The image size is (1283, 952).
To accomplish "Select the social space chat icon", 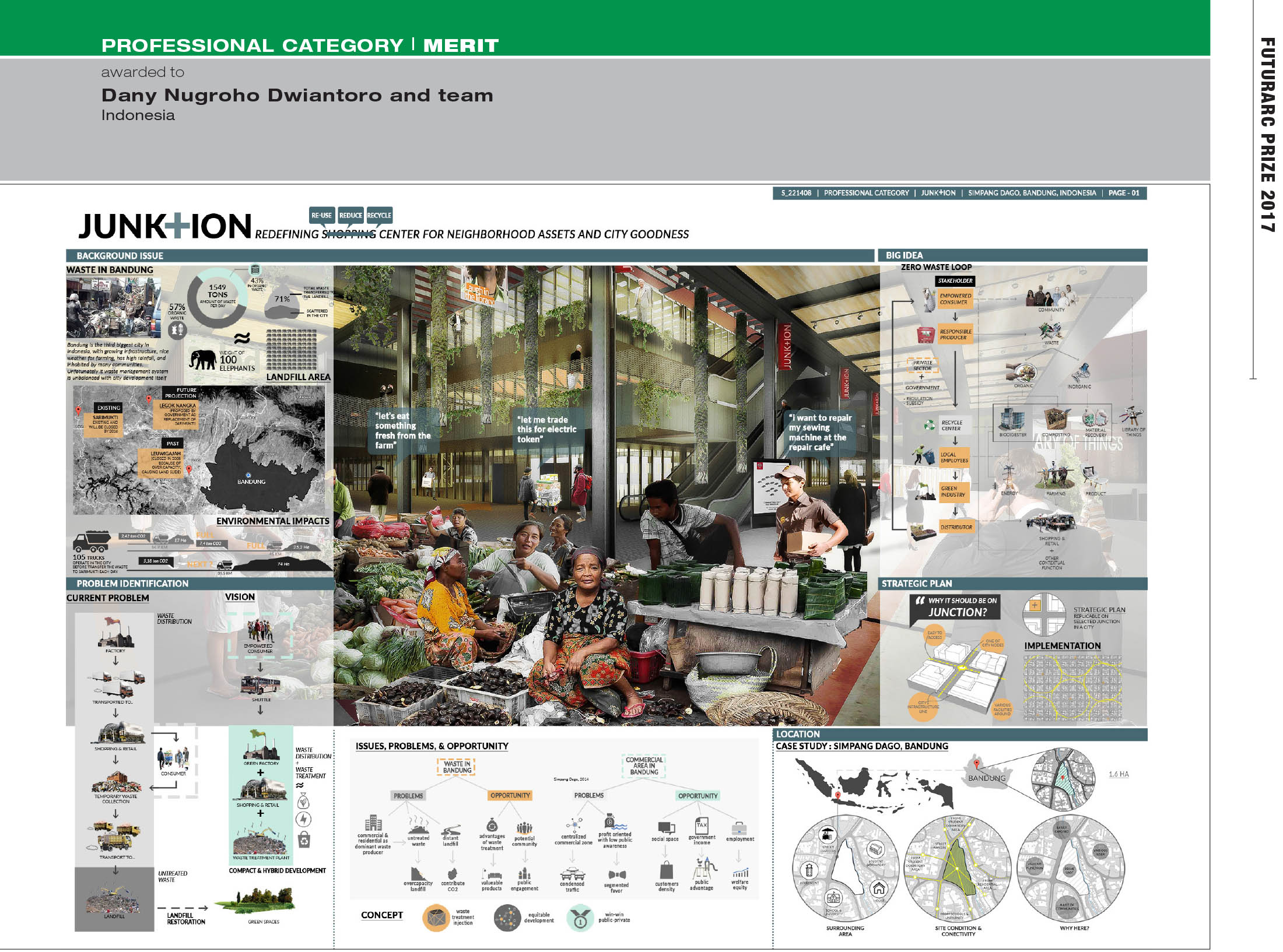I will [666, 828].
